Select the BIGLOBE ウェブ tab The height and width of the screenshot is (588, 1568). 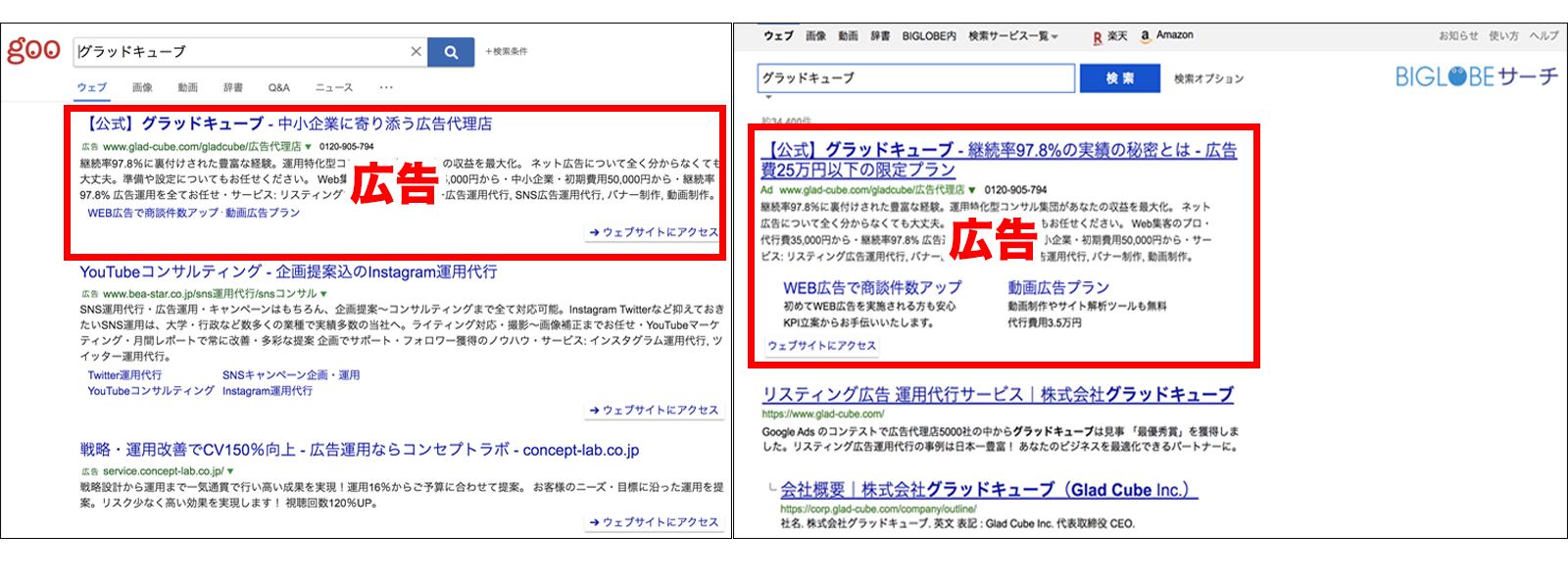tap(778, 36)
